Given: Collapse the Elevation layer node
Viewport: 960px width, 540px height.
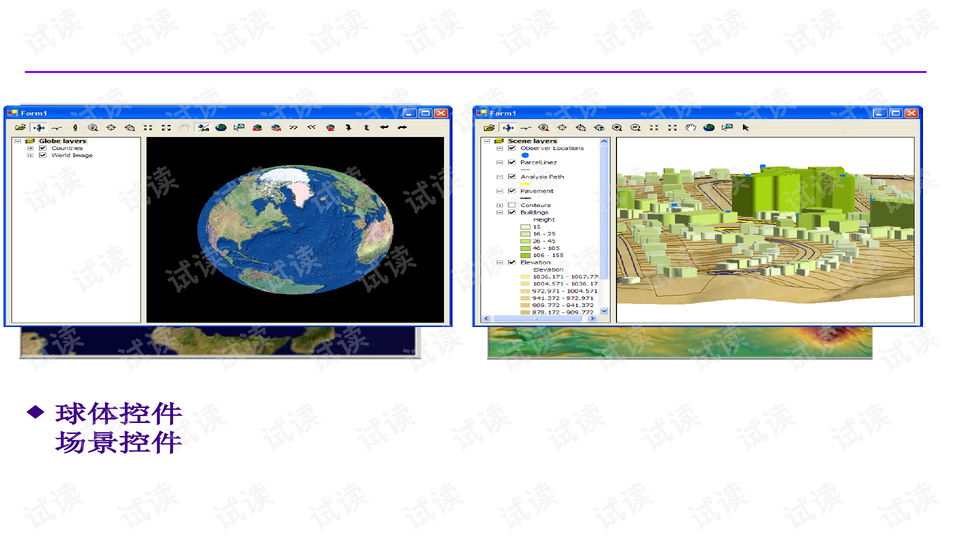Looking at the screenshot, I should point(500,262).
